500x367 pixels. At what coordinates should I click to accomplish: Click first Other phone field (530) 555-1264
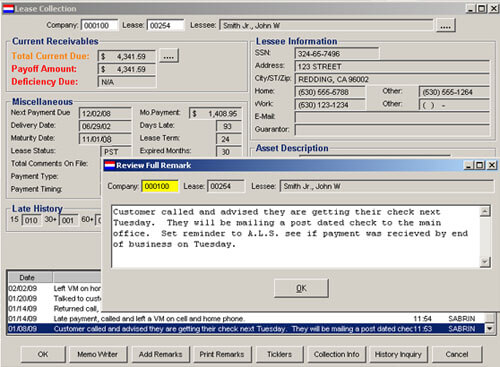click(454, 92)
